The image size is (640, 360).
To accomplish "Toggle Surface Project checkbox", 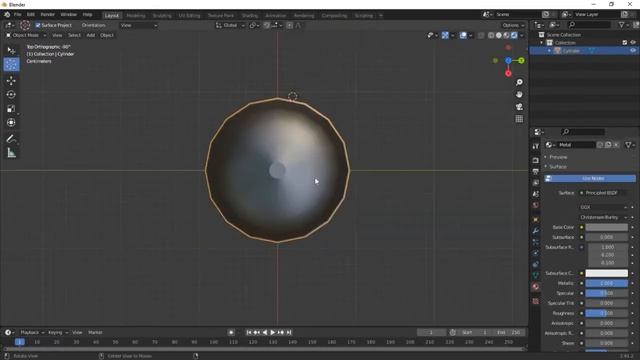I will [x=38, y=25].
